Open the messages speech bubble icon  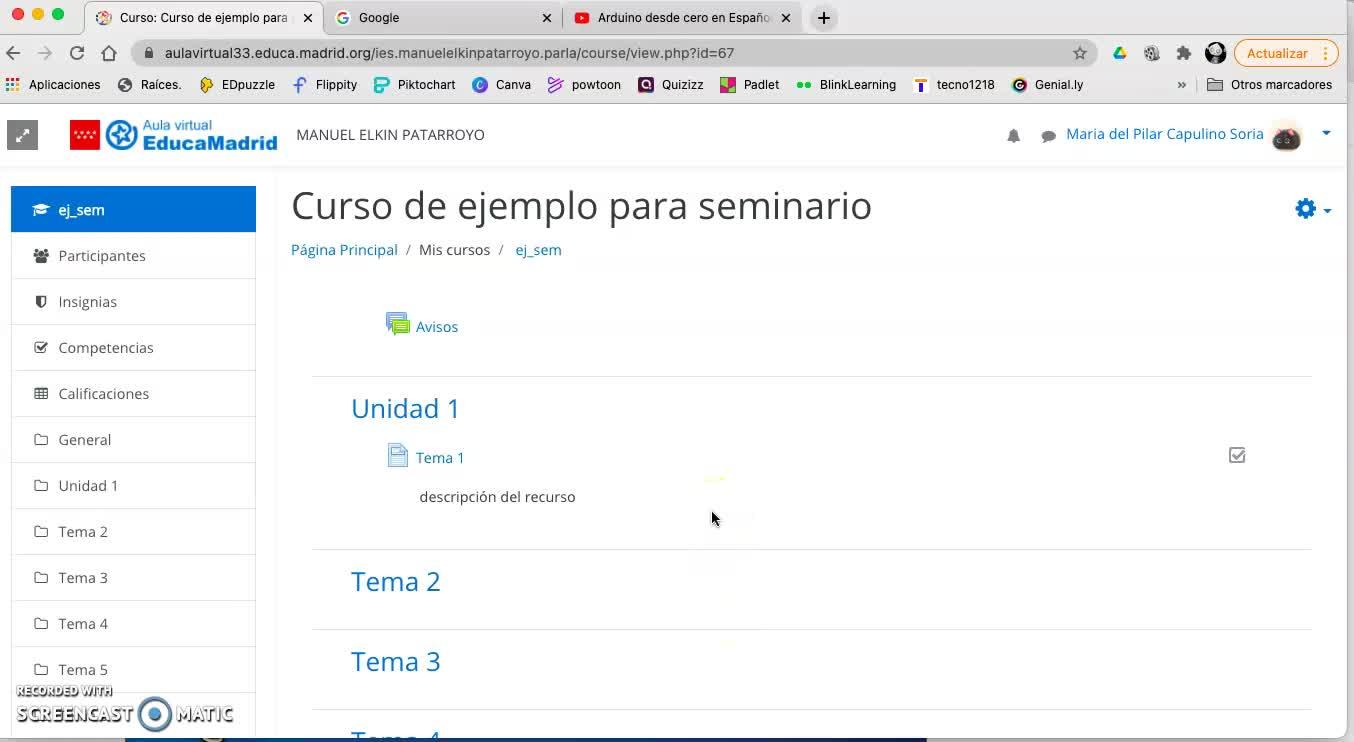tap(1048, 136)
